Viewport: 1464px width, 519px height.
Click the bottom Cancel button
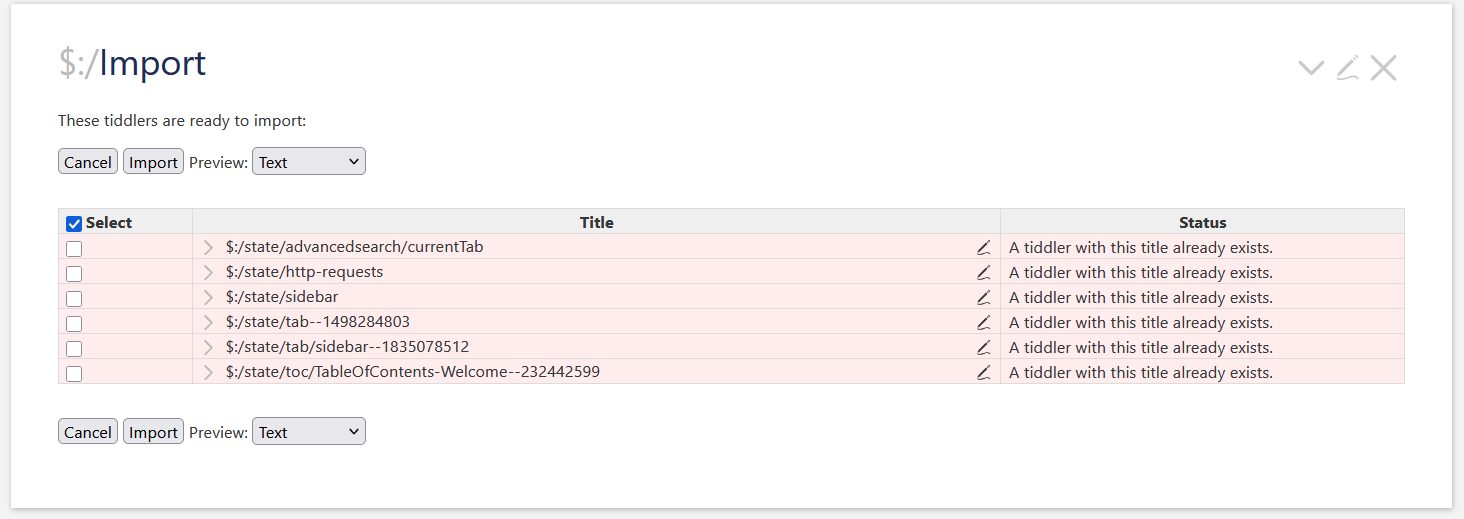tap(88, 432)
